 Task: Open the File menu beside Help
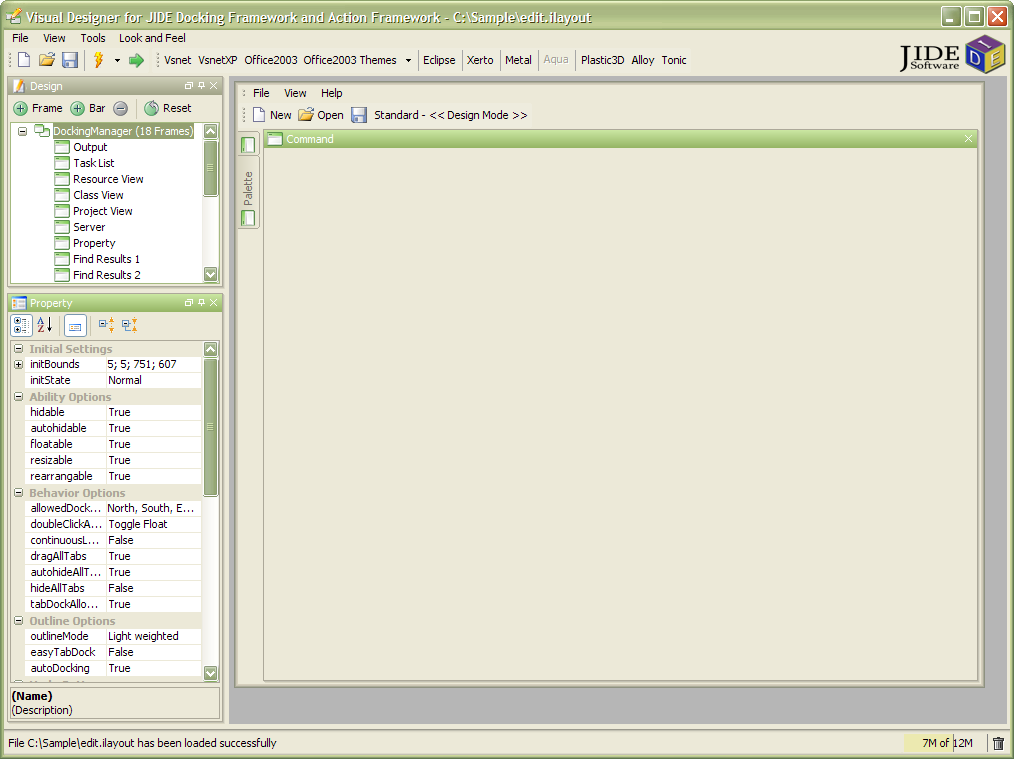click(261, 93)
